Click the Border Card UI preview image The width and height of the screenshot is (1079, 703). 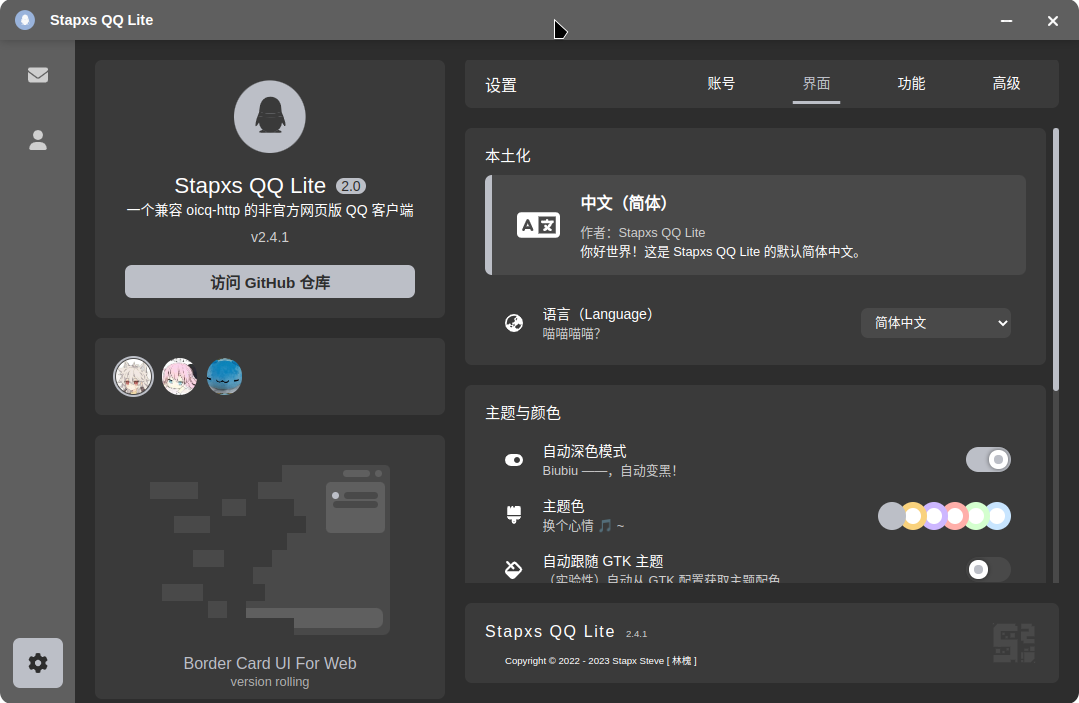(270, 550)
